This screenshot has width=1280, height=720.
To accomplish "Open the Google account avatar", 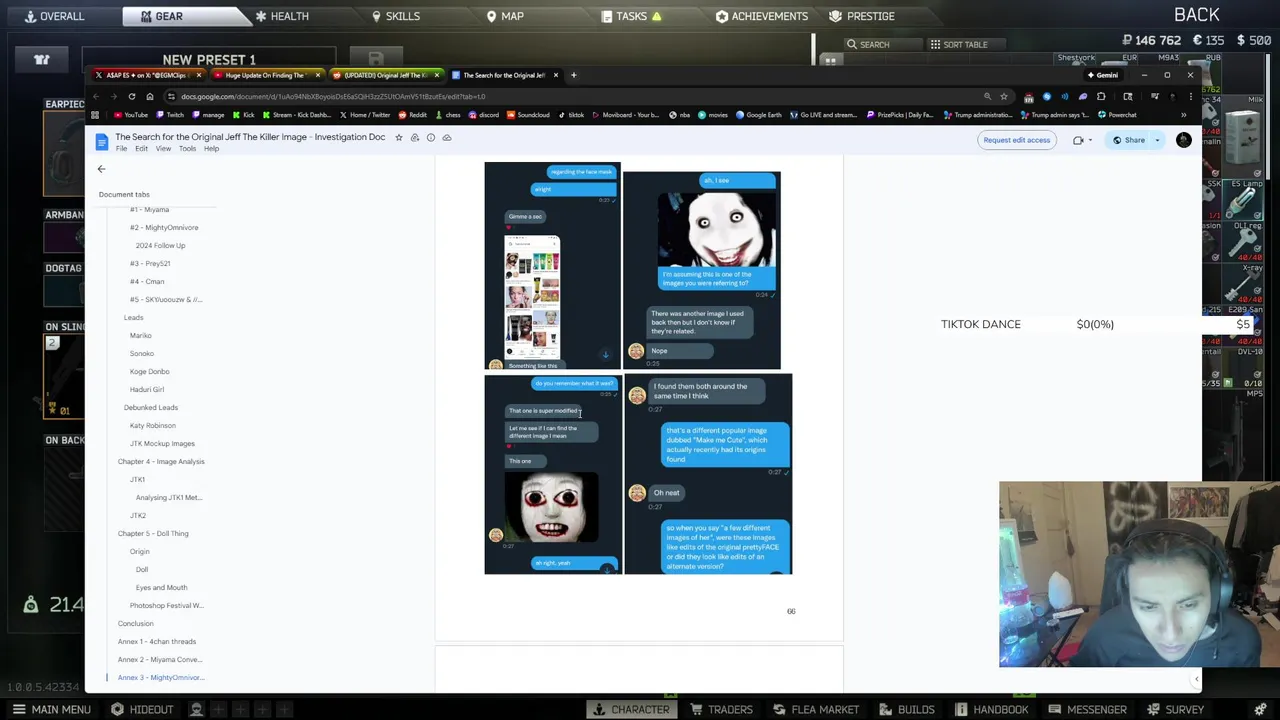I will 1184,140.
